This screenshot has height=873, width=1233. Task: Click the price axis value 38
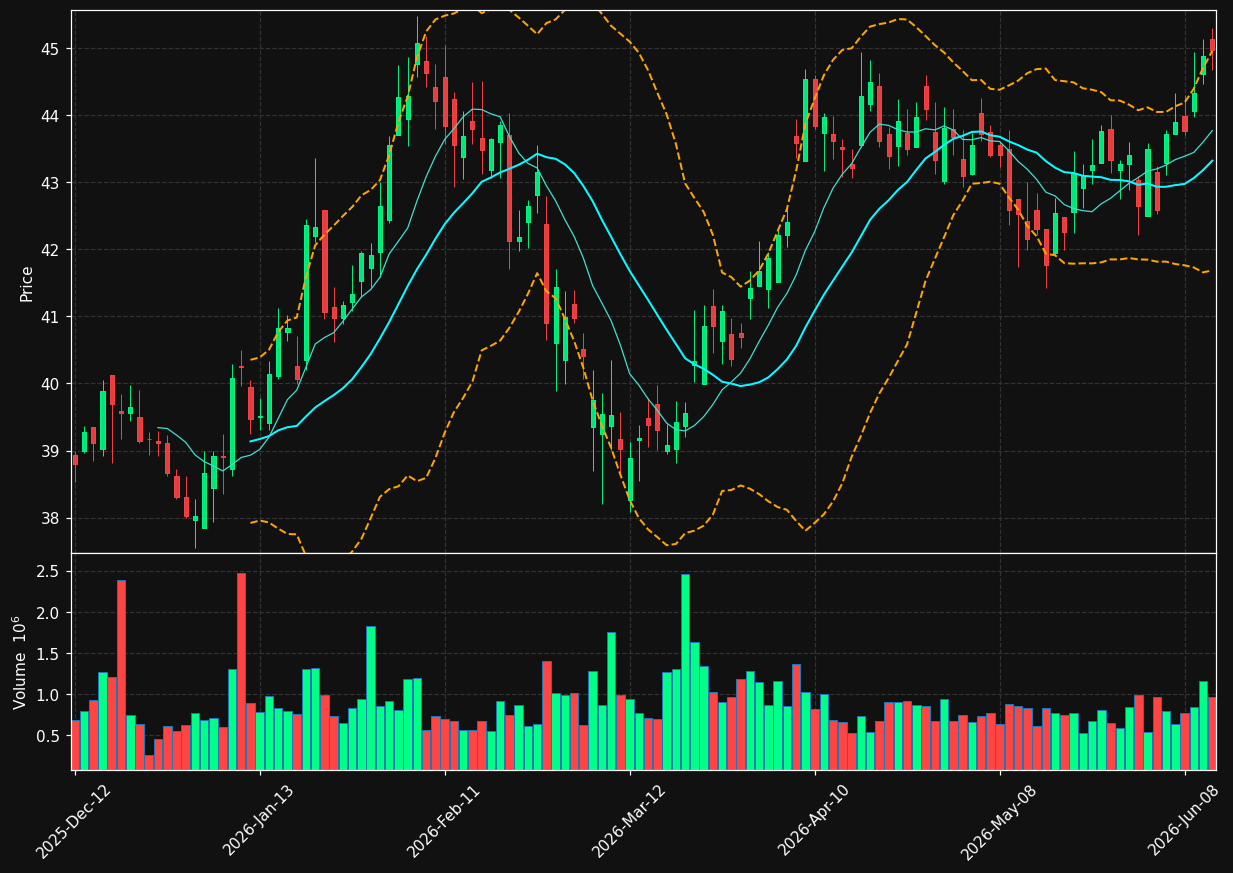pyautogui.click(x=52, y=518)
